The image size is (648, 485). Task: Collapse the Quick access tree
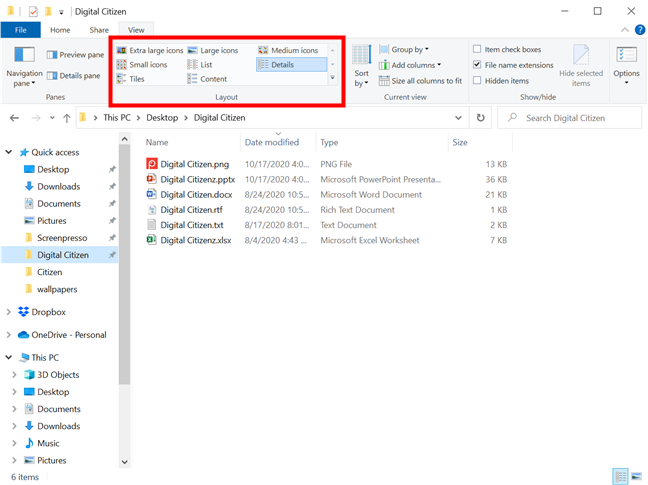pyautogui.click(x=8, y=152)
